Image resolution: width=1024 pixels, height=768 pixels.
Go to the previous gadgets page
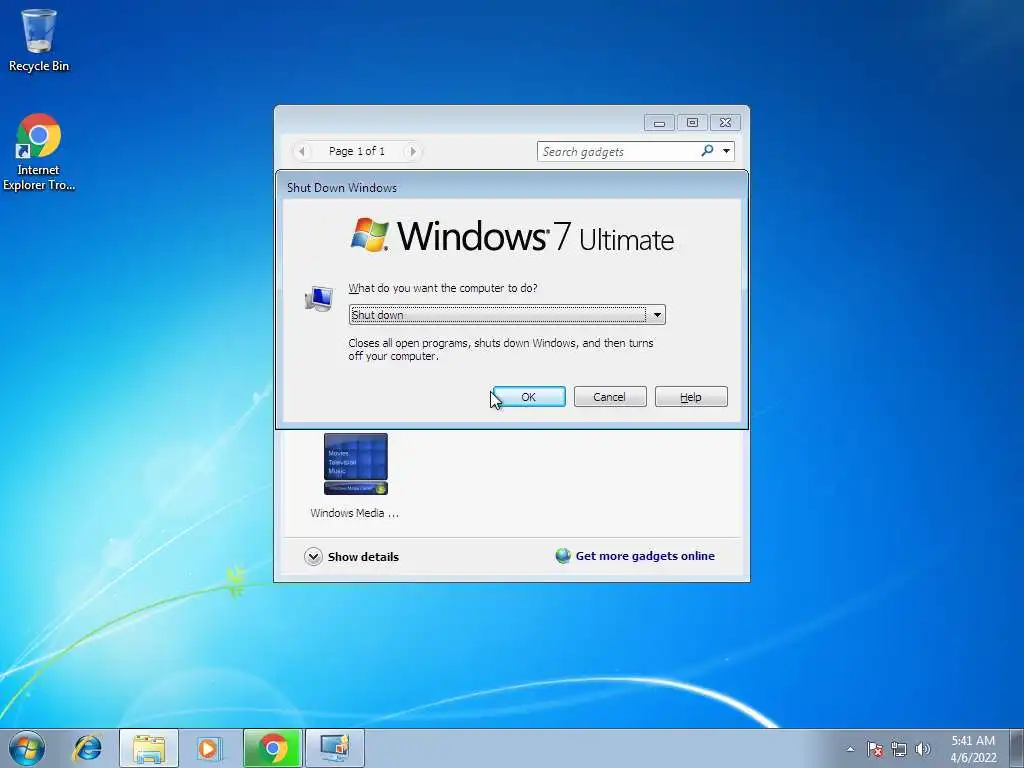point(301,151)
